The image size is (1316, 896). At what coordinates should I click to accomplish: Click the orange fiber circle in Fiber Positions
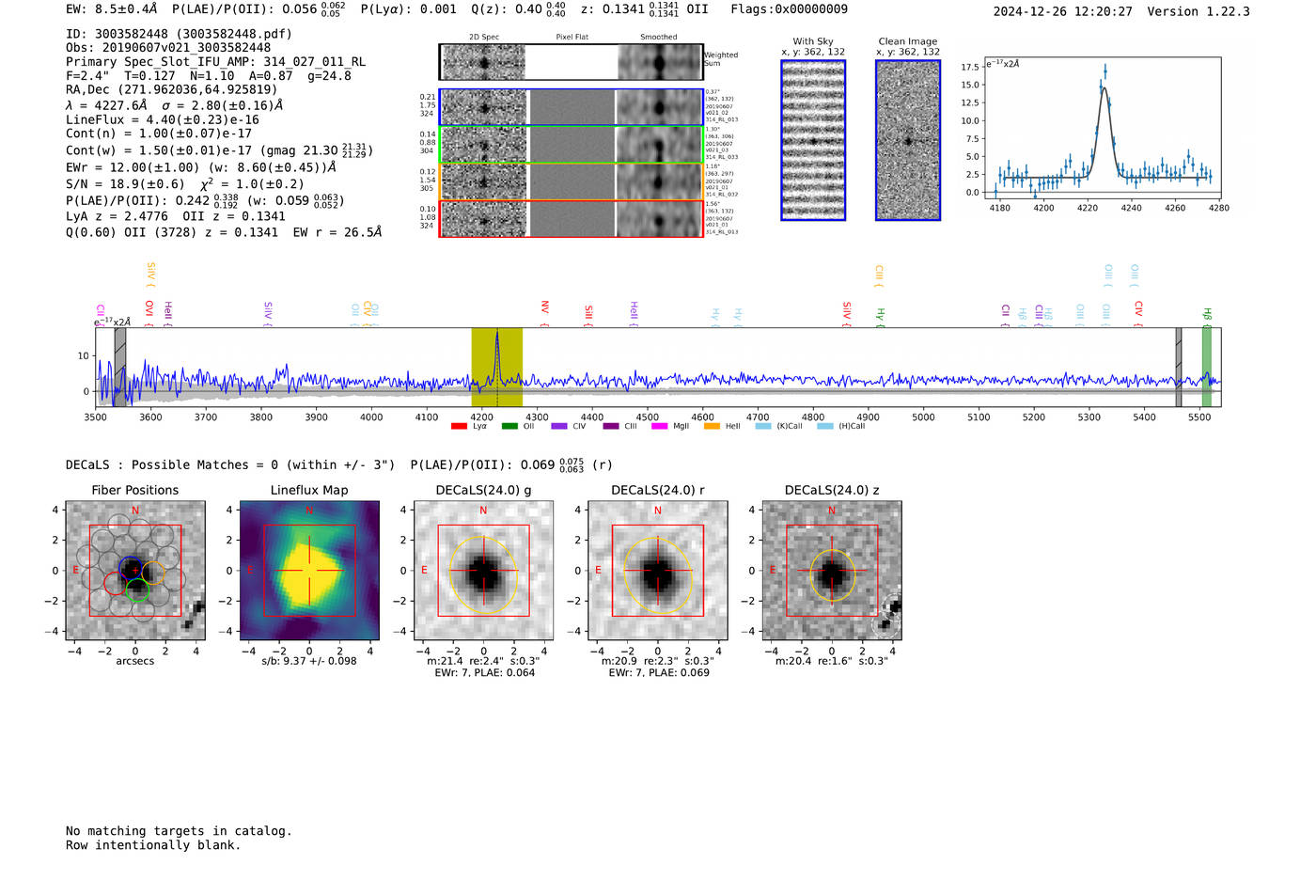pos(153,572)
